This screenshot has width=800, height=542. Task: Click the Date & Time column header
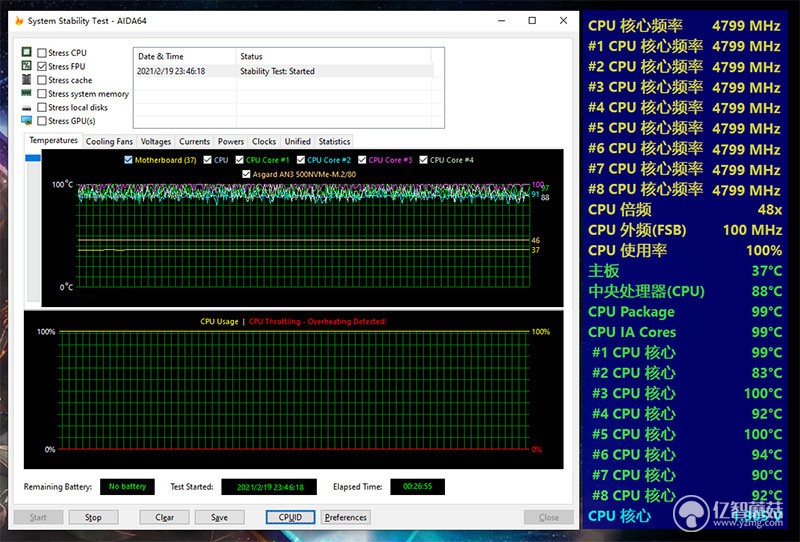click(185, 56)
